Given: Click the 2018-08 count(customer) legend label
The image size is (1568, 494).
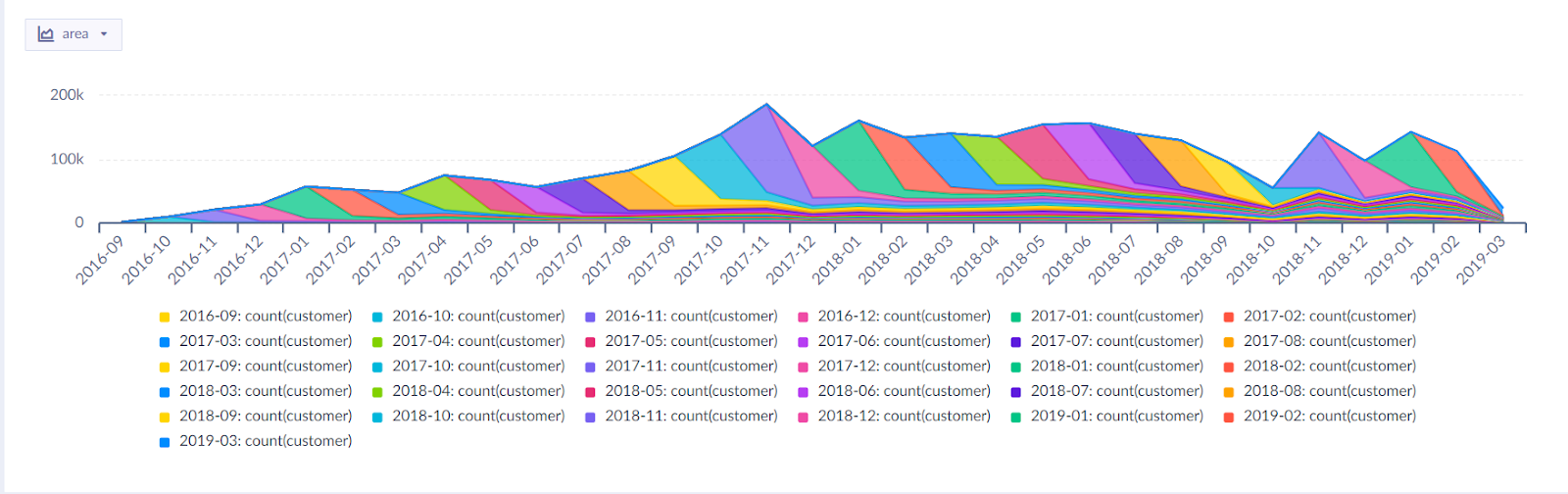Looking at the screenshot, I should point(1330,391).
